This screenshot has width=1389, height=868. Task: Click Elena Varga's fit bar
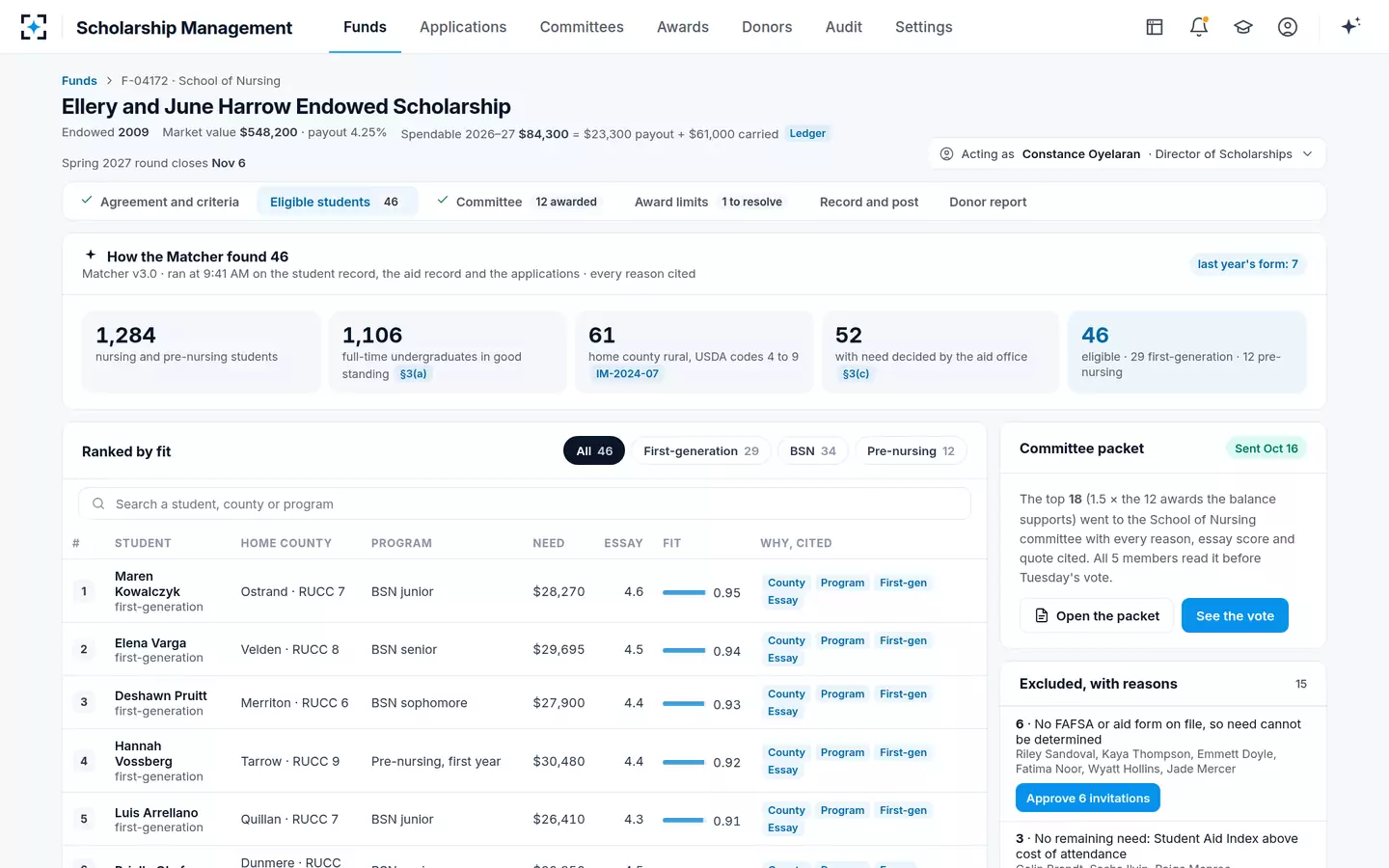pos(684,650)
